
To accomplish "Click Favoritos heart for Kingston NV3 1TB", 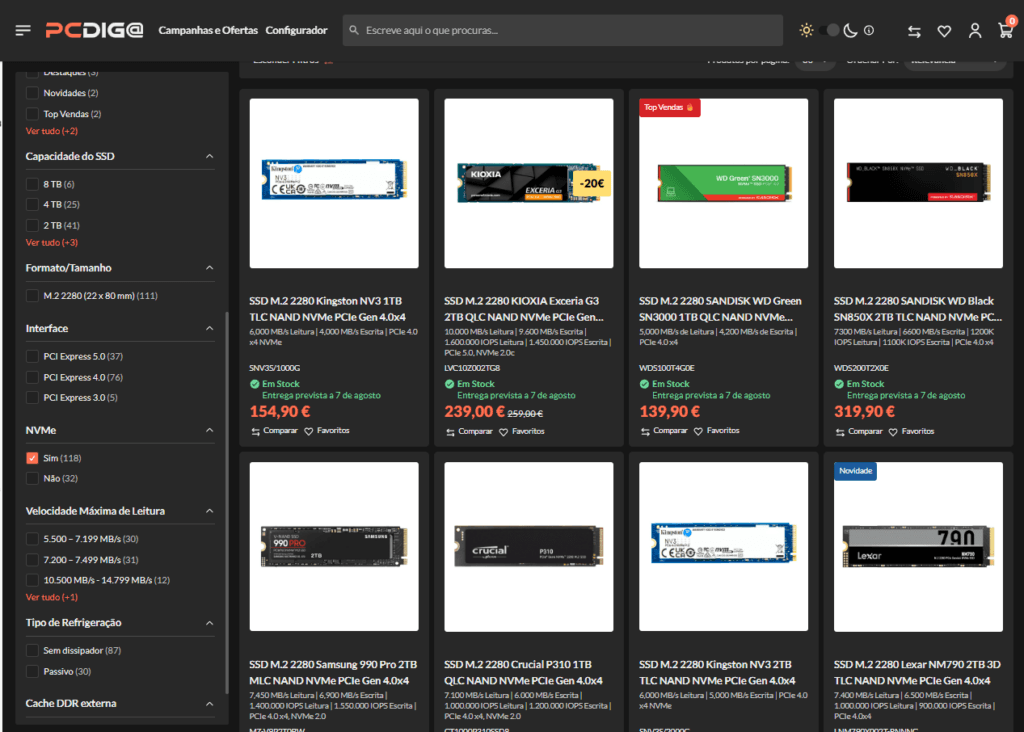I will pyautogui.click(x=309, y=432).
